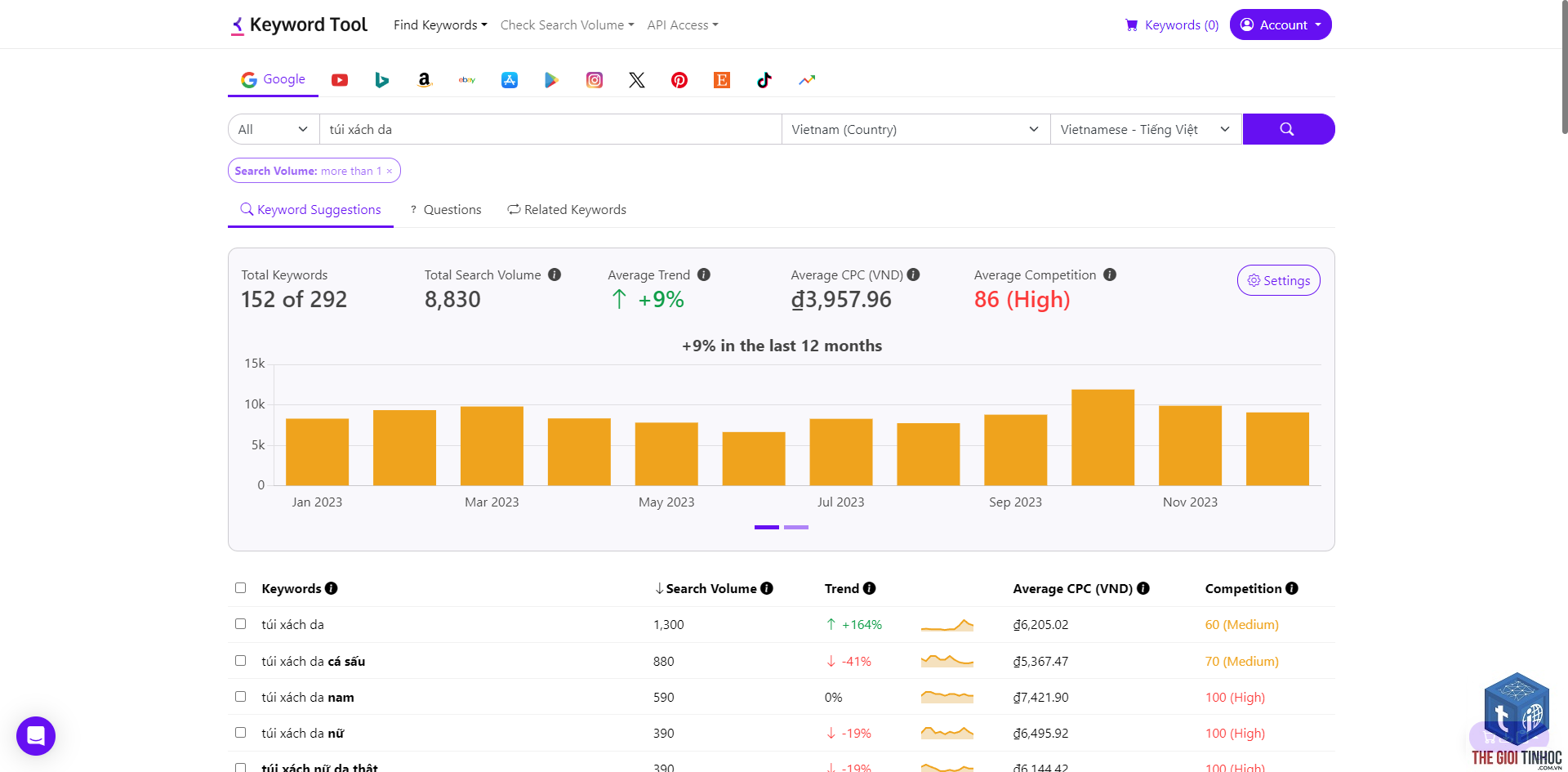Show info for Average Trend
Screen dimensions: 1568x772
point(704,274)
